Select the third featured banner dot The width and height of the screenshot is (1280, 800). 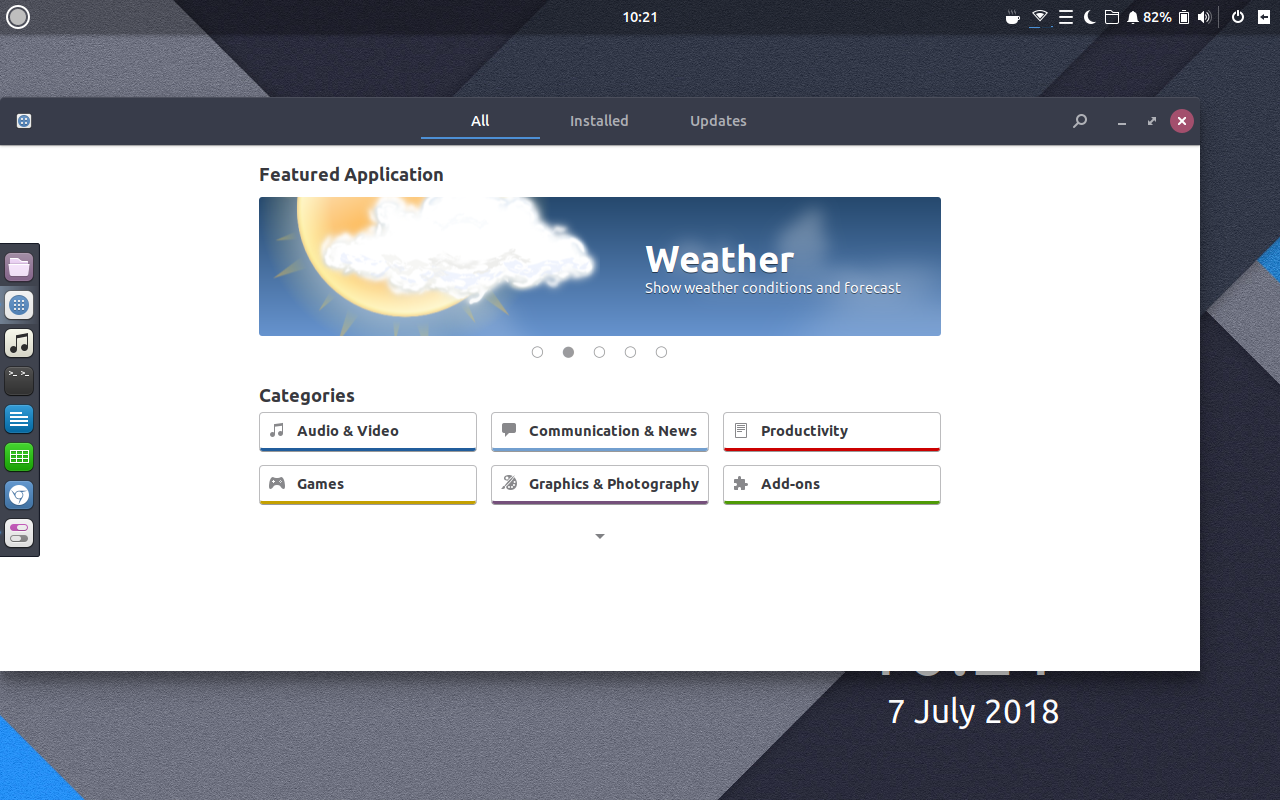[599, 352]
